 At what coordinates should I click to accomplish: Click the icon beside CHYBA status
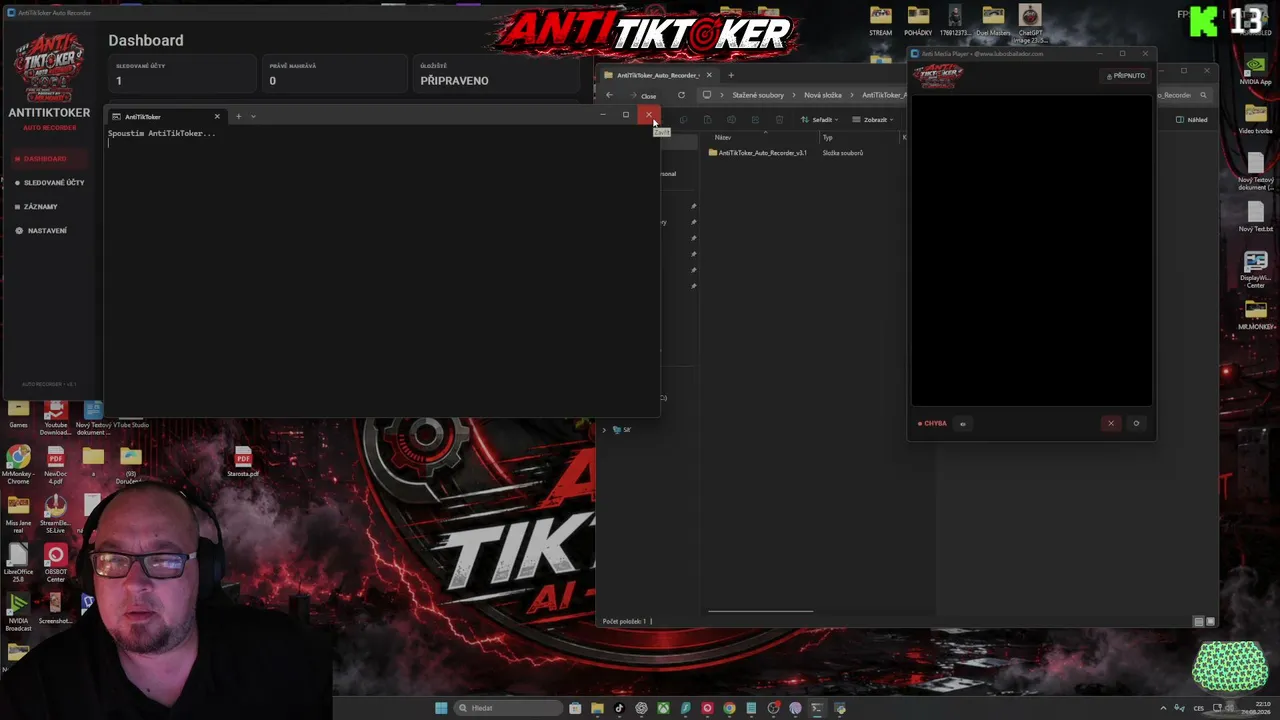[963, 423]
